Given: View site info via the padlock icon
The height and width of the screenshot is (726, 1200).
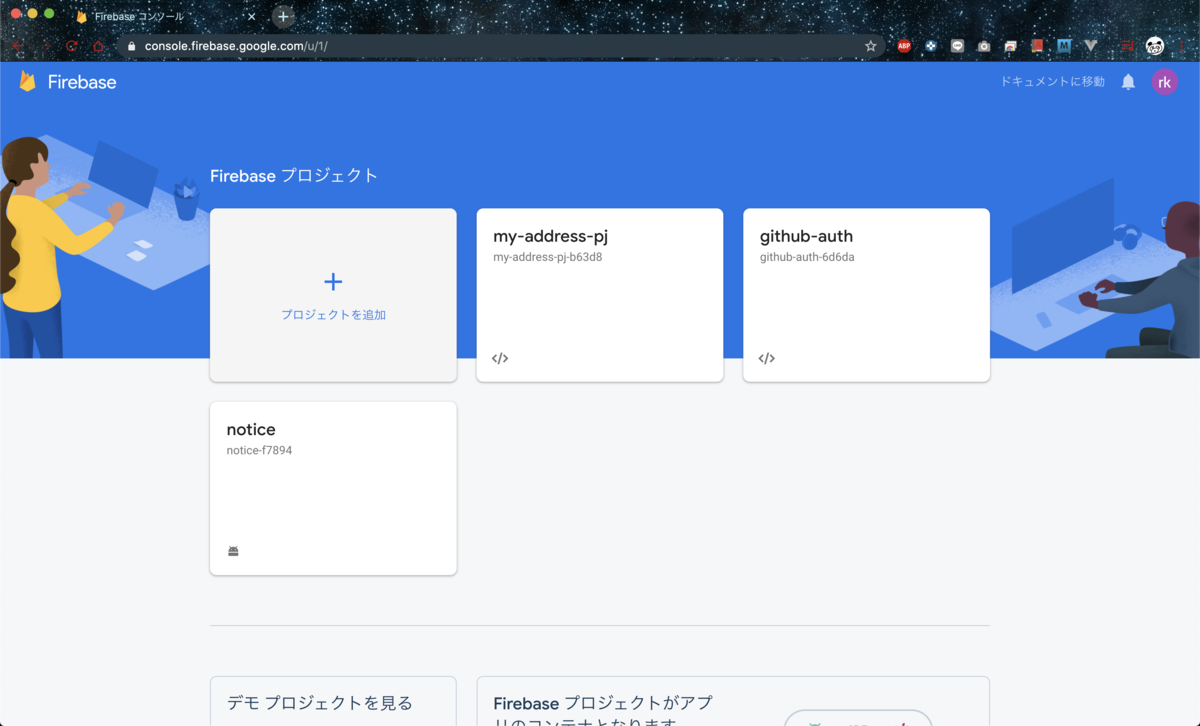Looking at the screenshot, I should coord(131,46).
